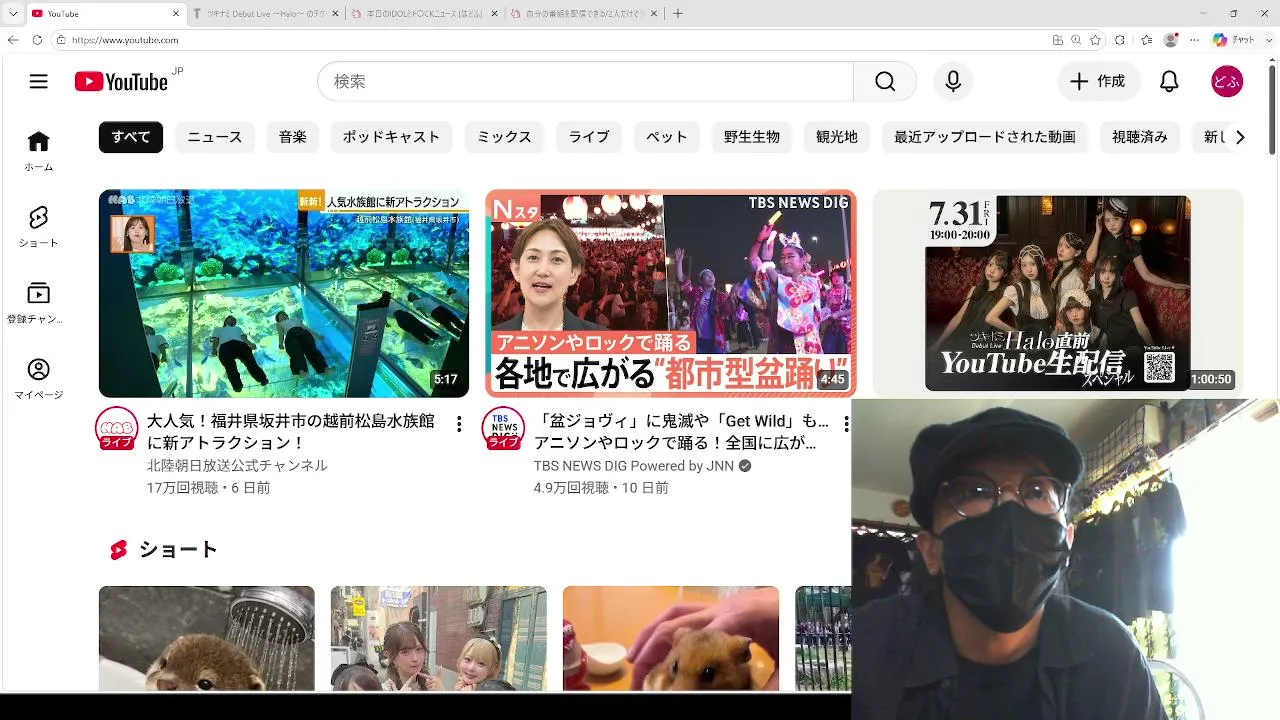The image size is (1280, 720).
Task: Visit the TBS NEWS DIG Powered by JNN link
Action: pyautogui.click(x=634, y=466)
